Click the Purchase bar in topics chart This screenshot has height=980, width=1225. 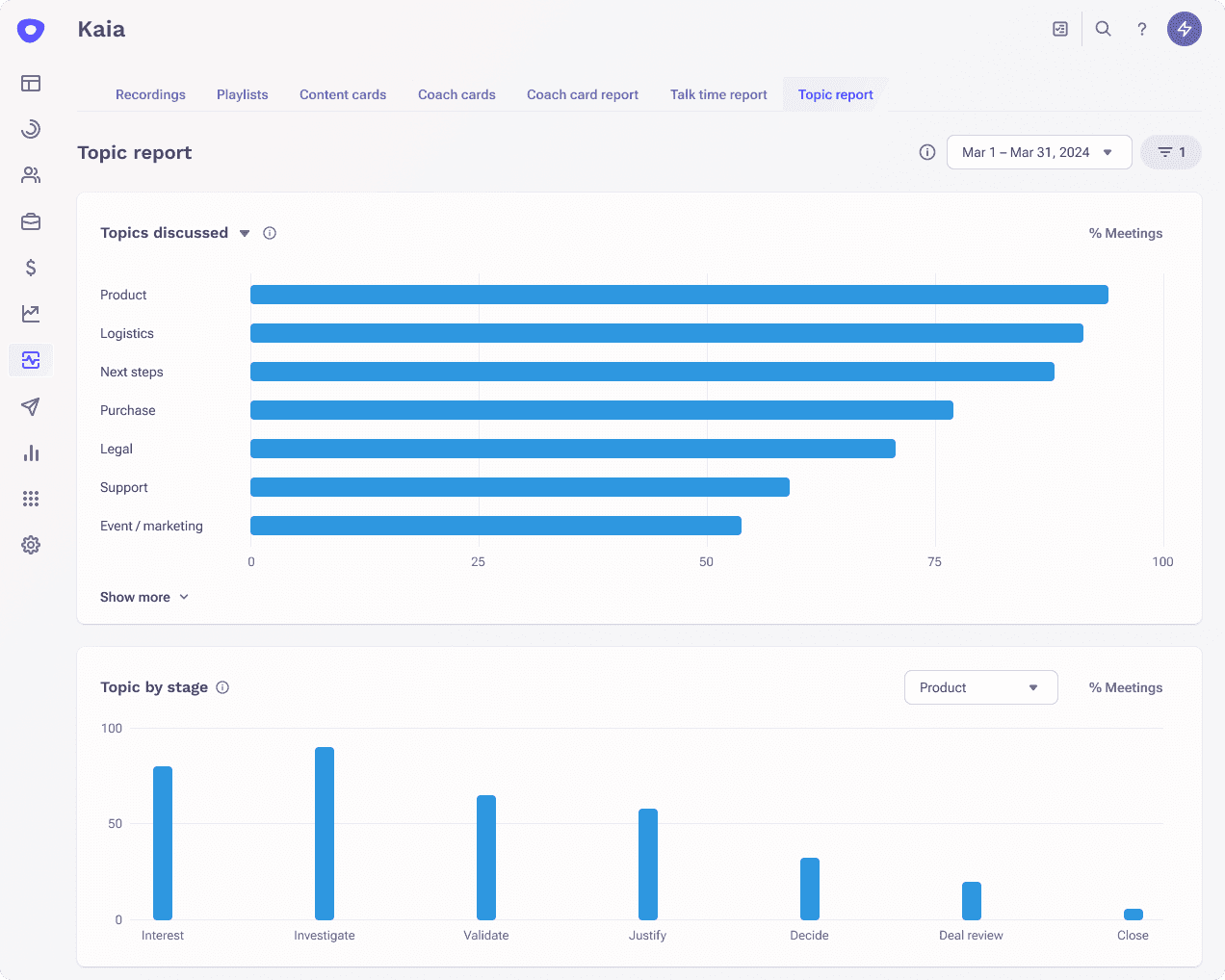point(601,410)
